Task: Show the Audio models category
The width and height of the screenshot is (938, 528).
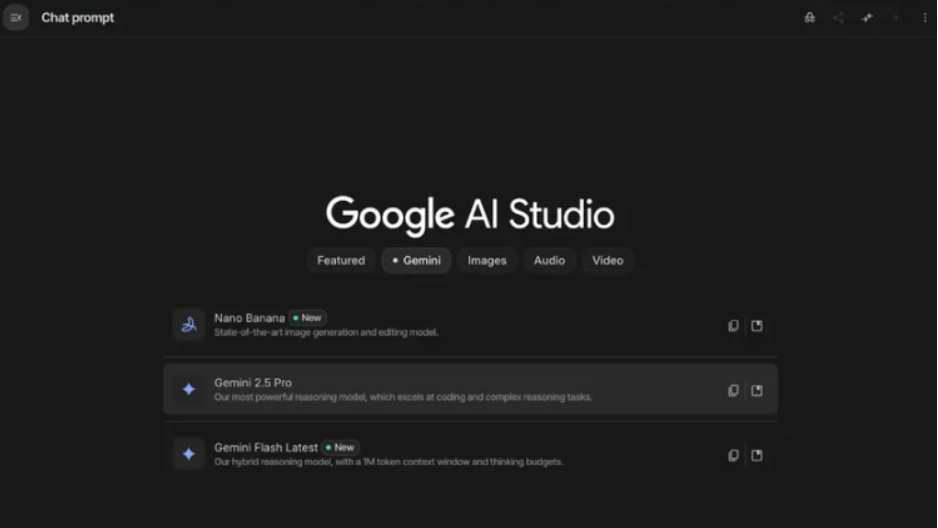Action: (x=549, y=260)
